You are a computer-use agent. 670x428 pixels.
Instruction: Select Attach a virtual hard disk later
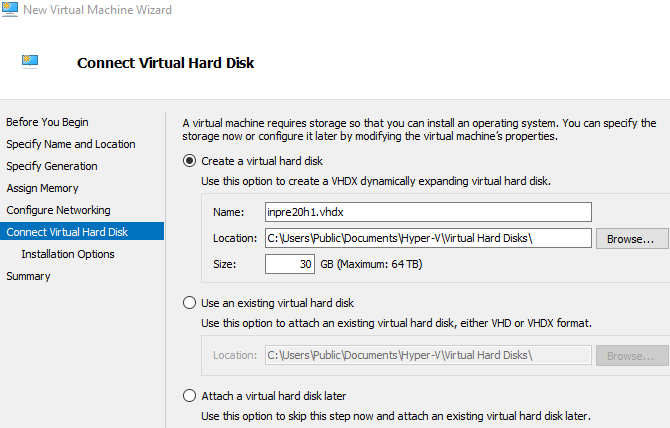(x=188, y=395)
